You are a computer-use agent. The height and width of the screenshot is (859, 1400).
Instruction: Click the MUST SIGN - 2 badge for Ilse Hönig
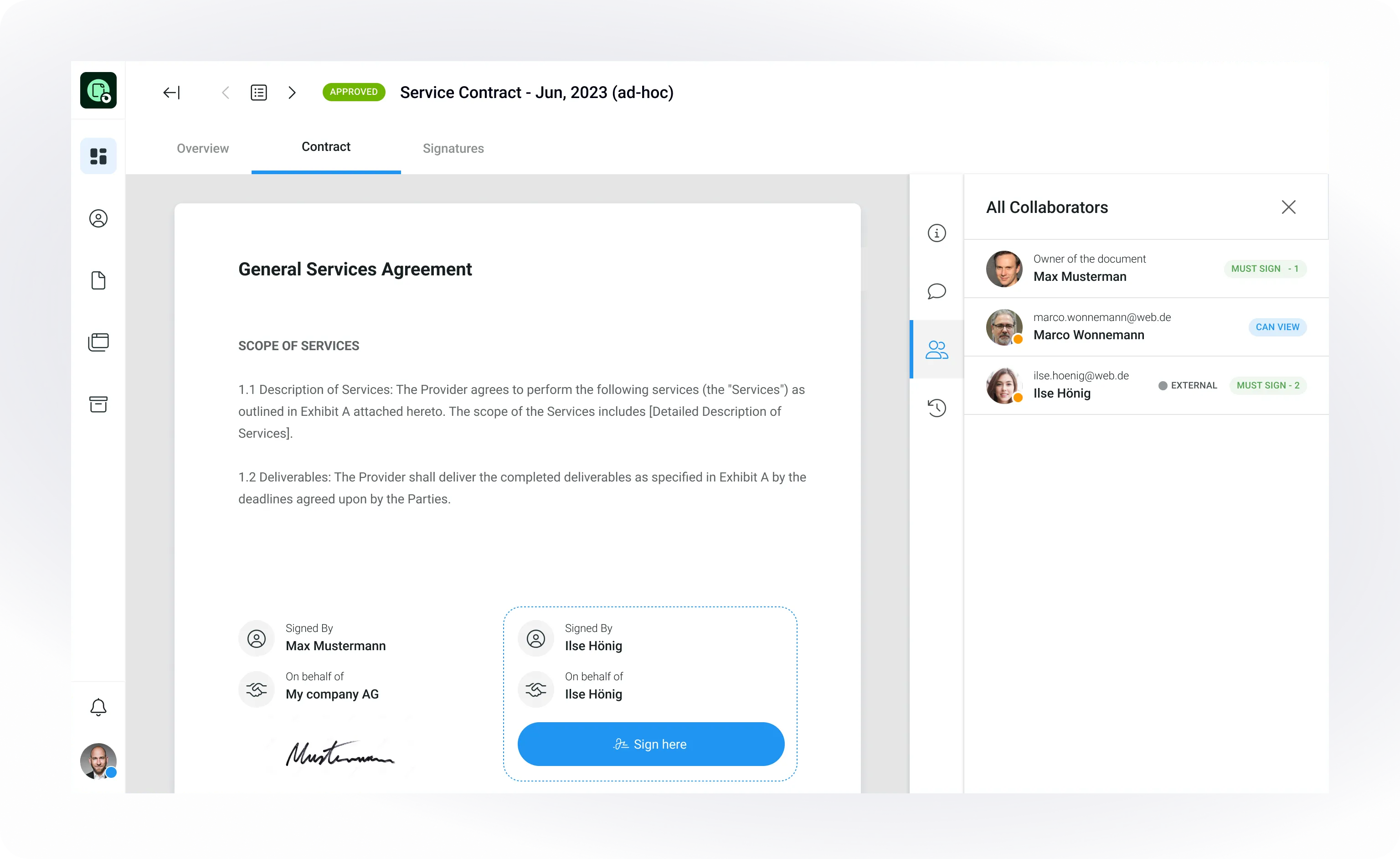pos(1268,385)
